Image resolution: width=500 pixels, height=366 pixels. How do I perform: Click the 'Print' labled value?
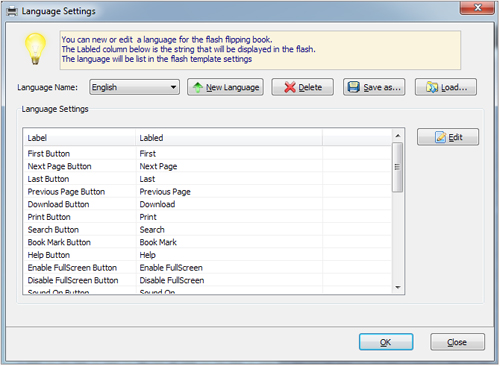tap(148, 217)
